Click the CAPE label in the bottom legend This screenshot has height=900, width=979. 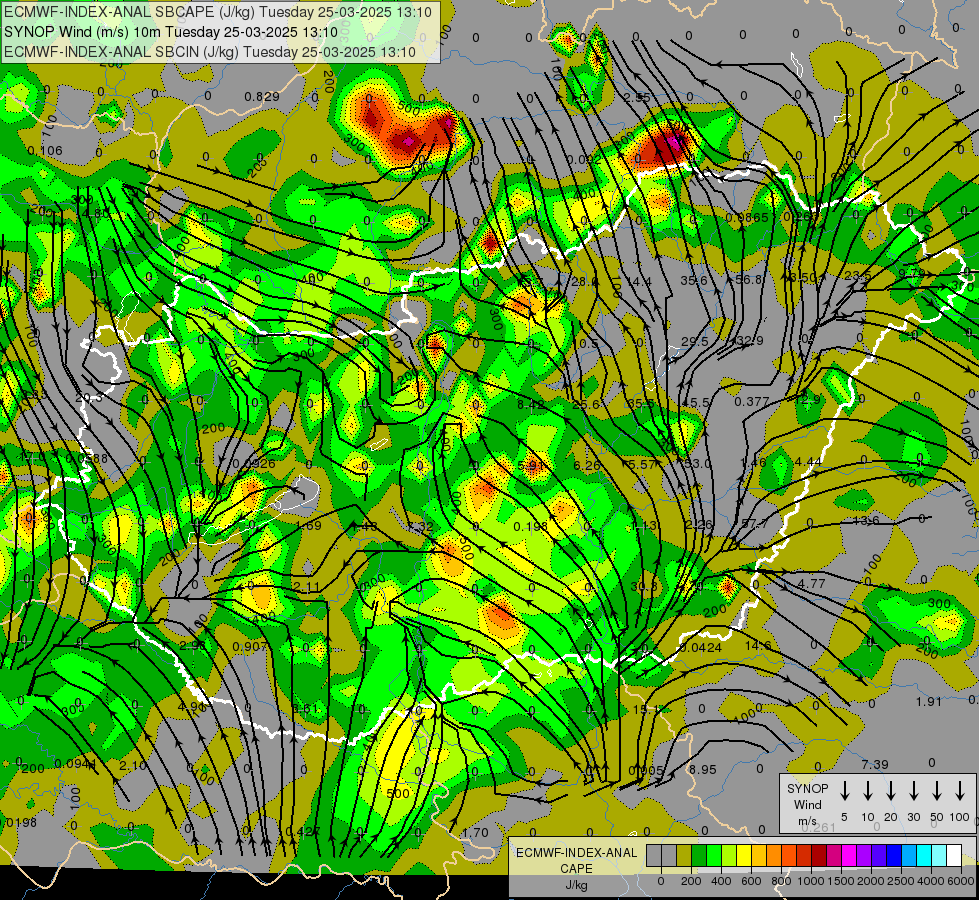point(576,869)
